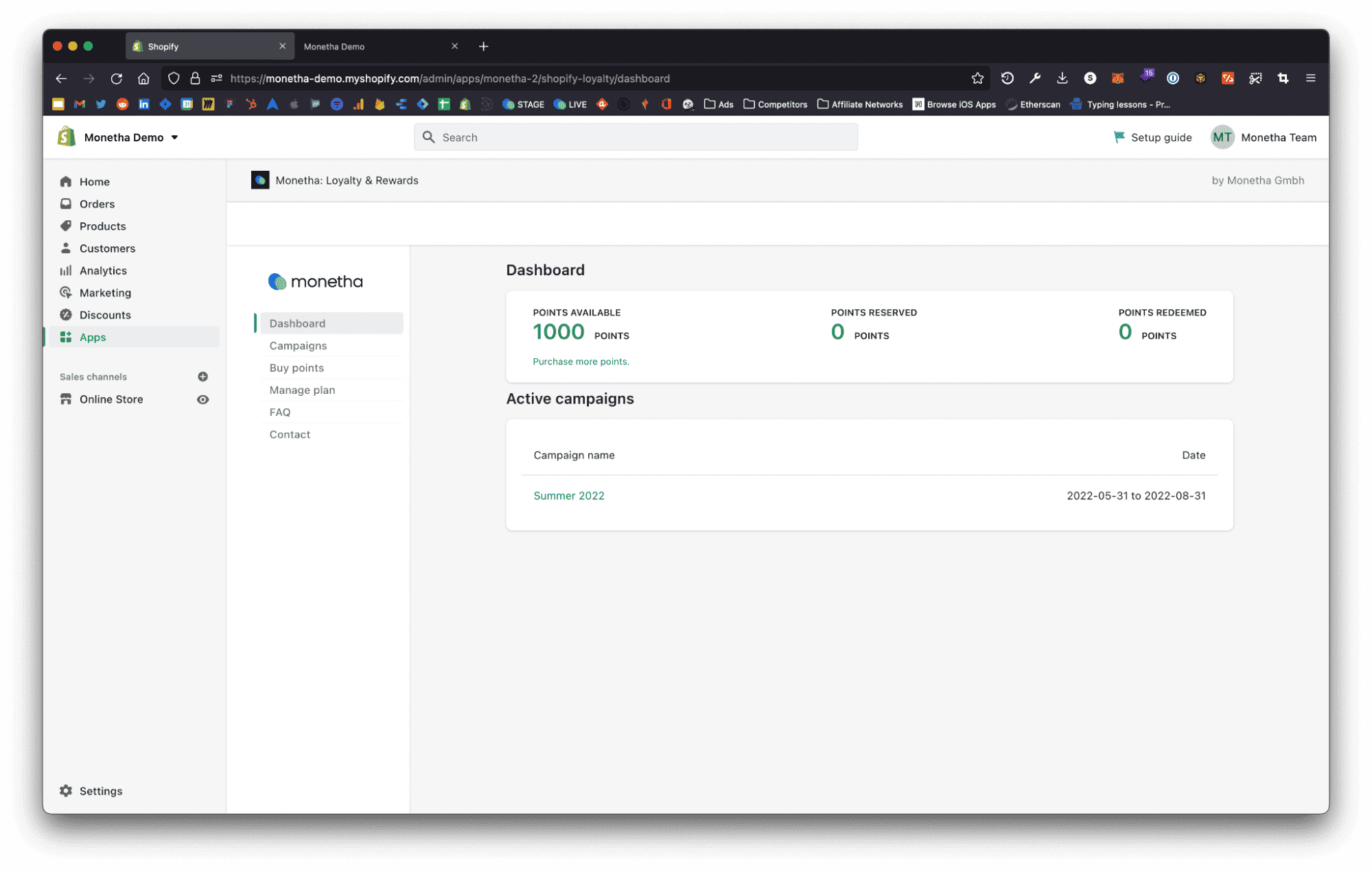Screen dimensions: 1372x870
Task: Open the Summer 2022 campaign
Action: click(569, 495)
